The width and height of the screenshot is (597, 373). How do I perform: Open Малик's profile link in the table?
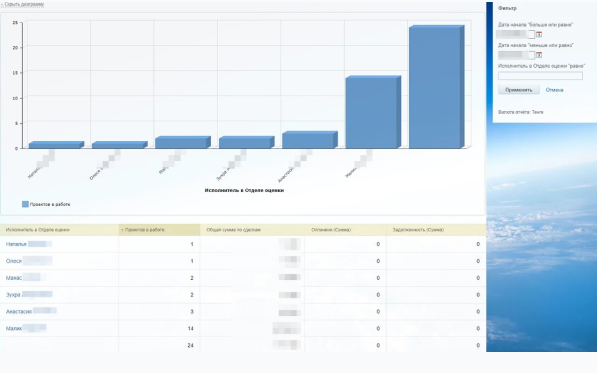tap(26, 328)
